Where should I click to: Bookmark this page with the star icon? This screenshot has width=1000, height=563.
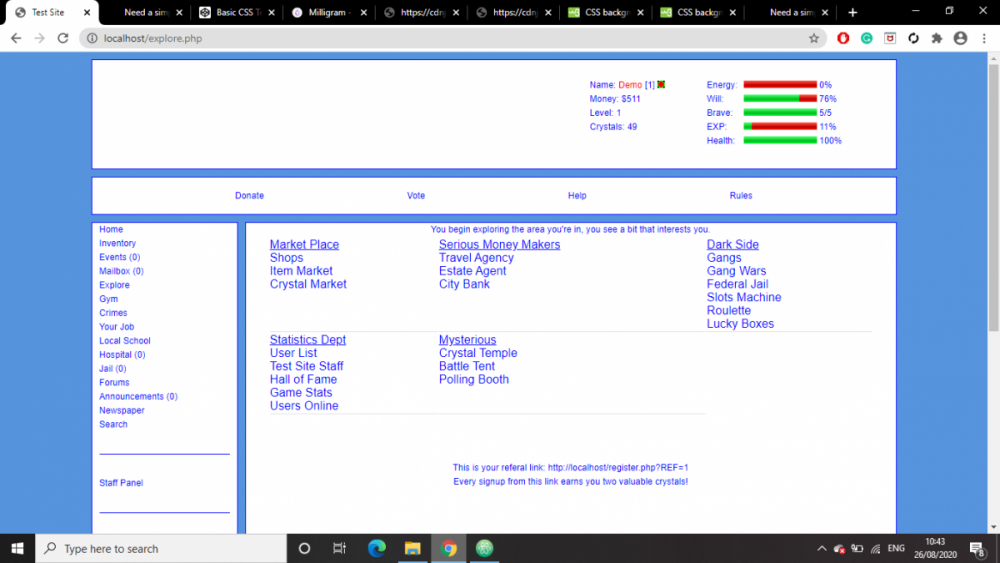click(x=814, y=38)
